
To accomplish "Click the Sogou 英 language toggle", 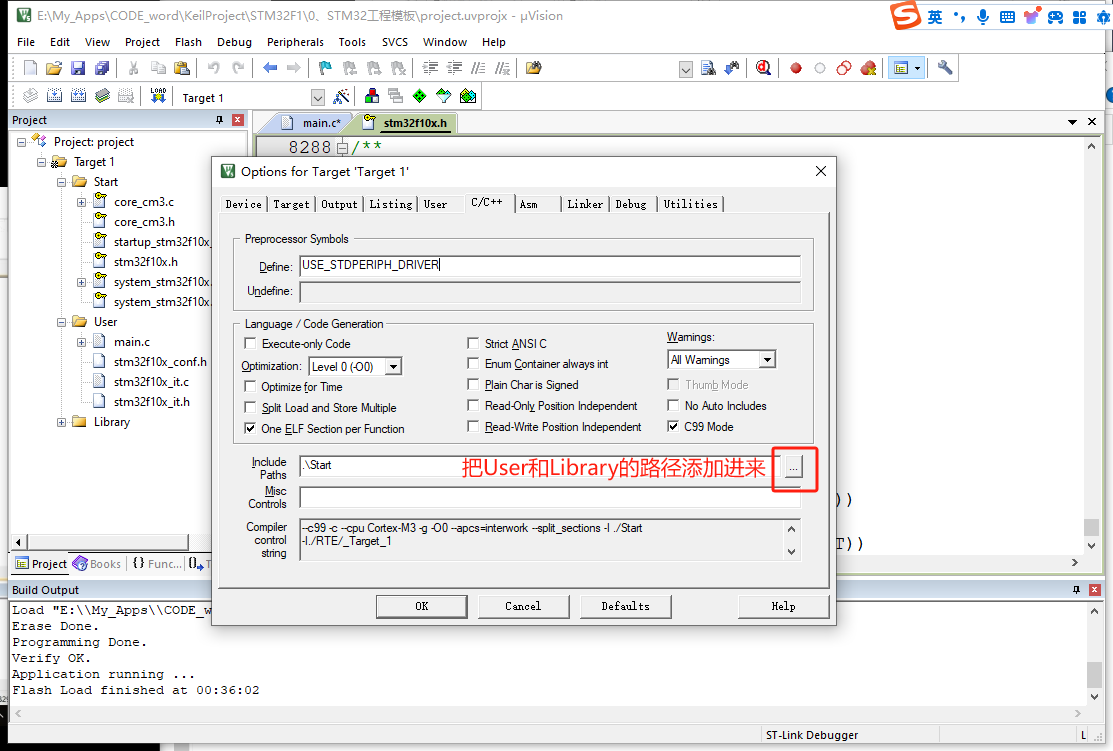I will click(x=936, y=17).
